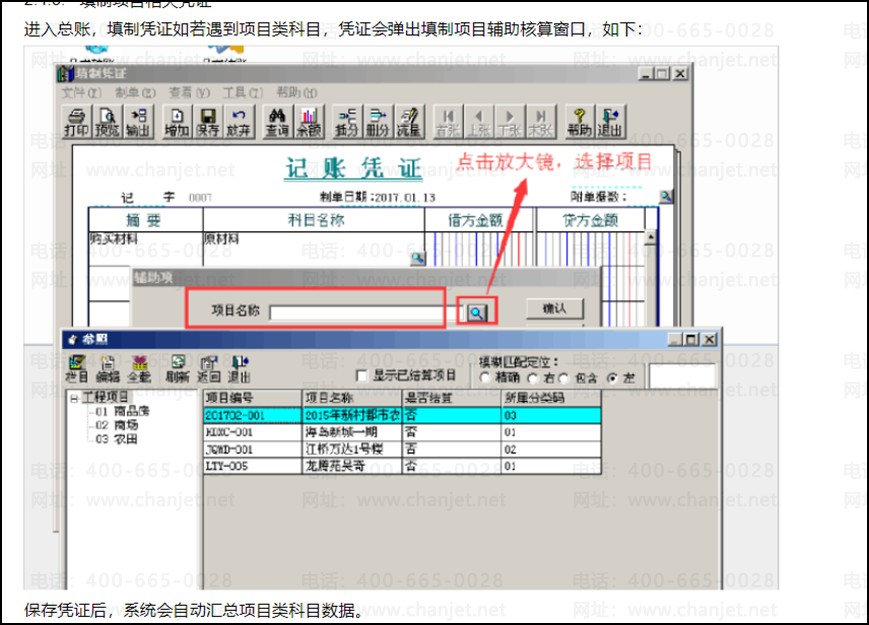Image resolution: width=869 pixels, height=625 pixels.
Task: Maximize the 参照 reference window
Action: tap(692, 339)
